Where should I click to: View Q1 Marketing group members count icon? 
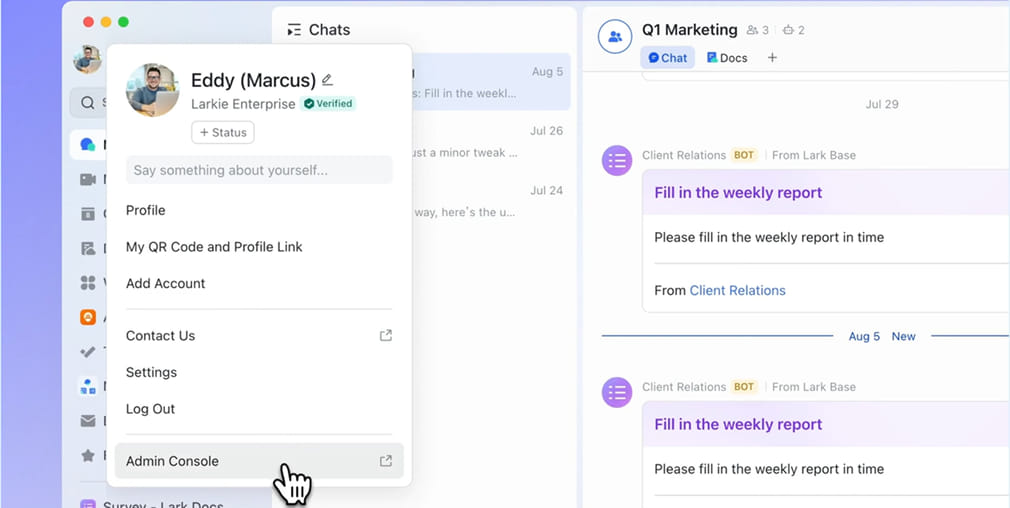point(757,31)
